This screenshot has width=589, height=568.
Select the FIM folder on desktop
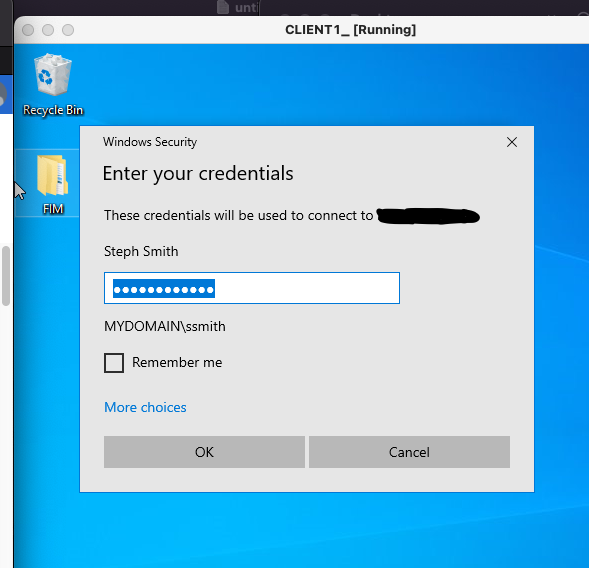[x=52, y=183]
